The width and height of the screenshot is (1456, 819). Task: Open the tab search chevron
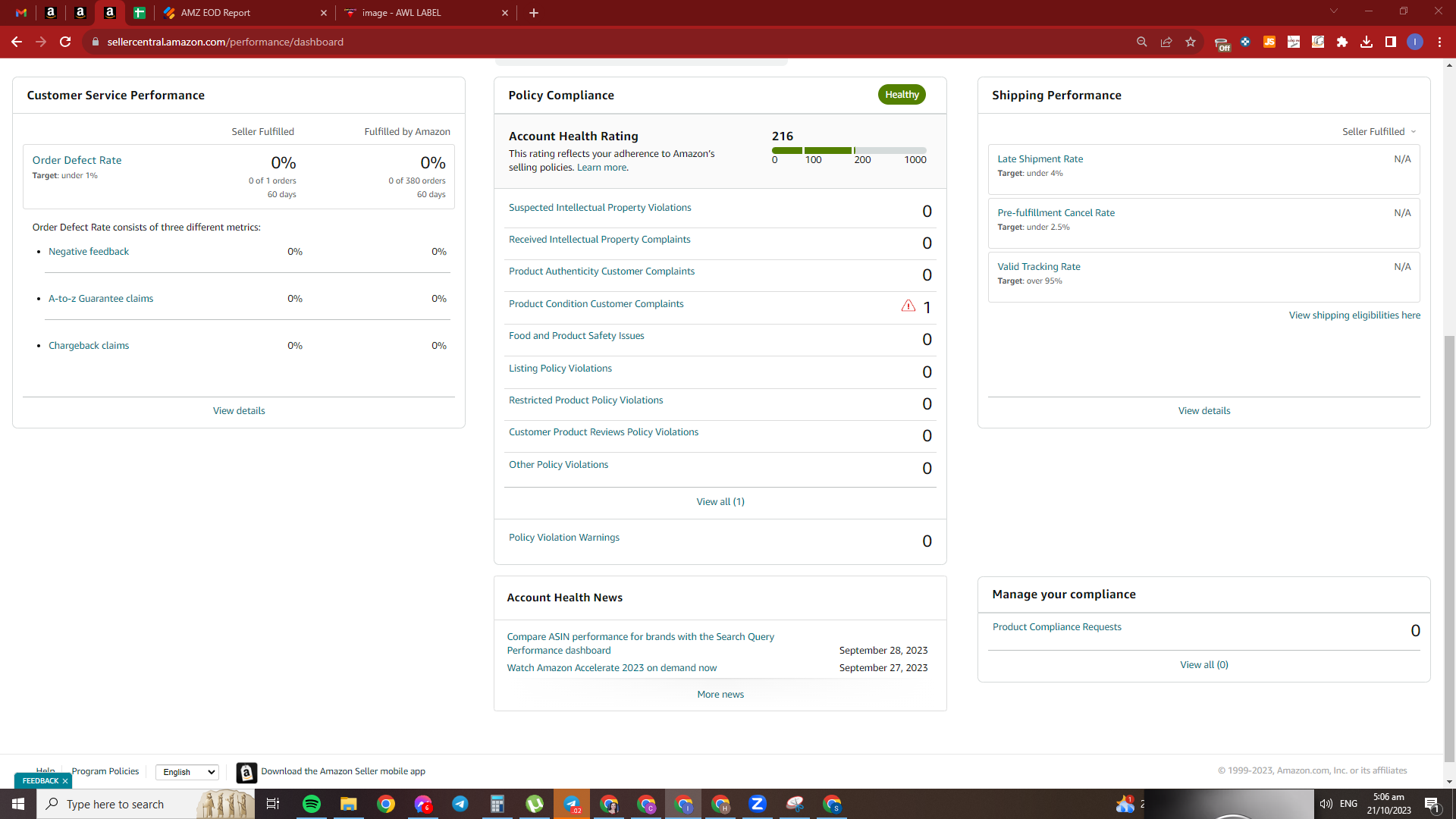pos(1334,11)
